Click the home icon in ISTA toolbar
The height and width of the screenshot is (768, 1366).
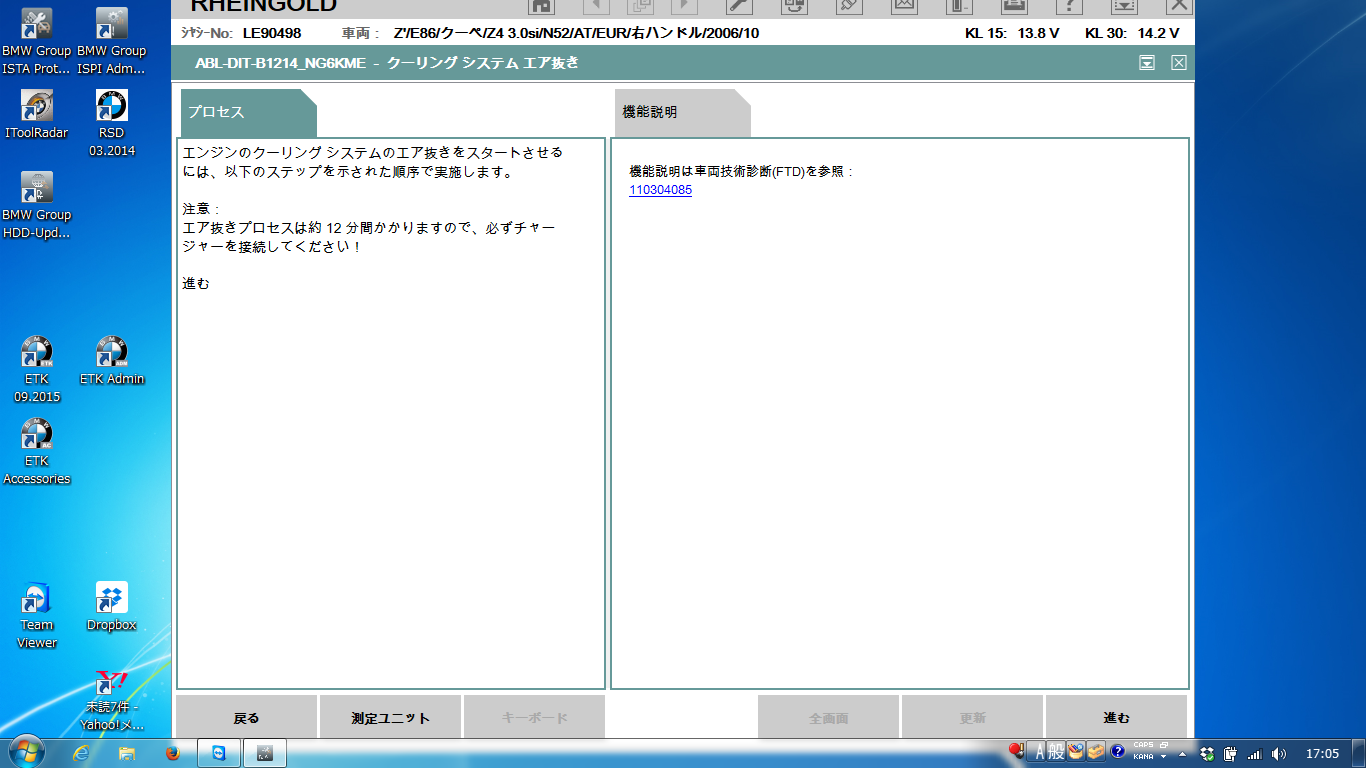tap(541, 6)
